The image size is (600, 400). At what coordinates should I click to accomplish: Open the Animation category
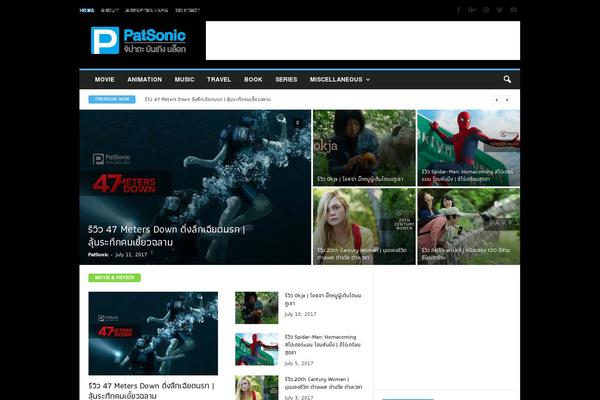[x=145, y=80]
